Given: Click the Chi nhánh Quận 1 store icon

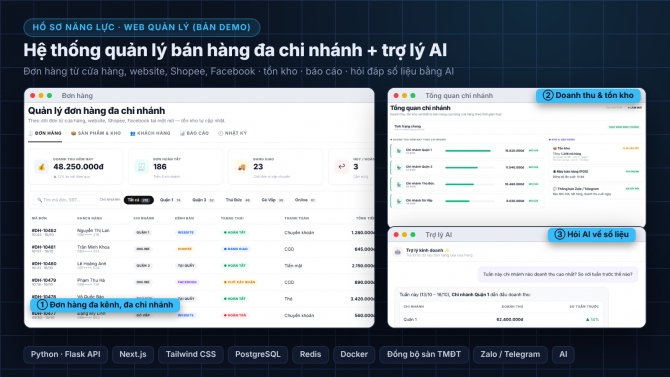Looking at the screenshot, I should (399, 150).
